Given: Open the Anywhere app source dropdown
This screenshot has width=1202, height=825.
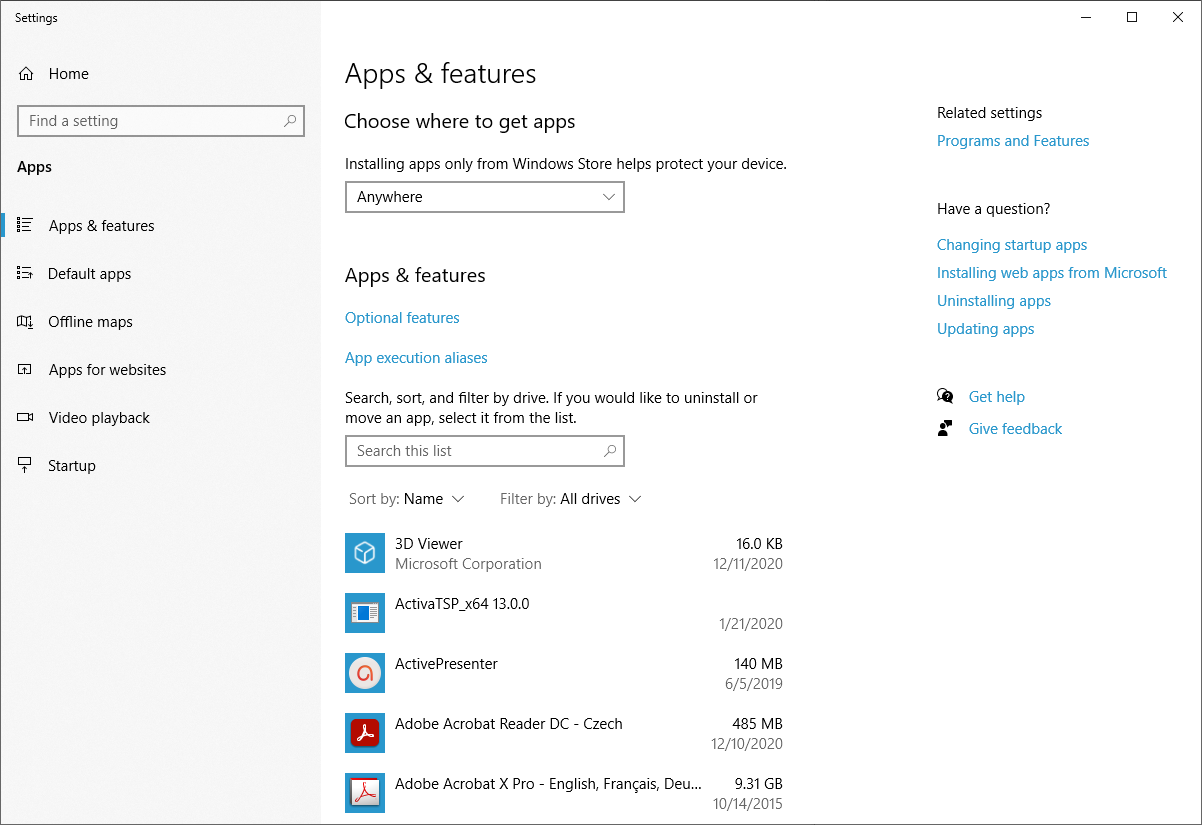Looking at the screenshot, I should pos(485,197).
